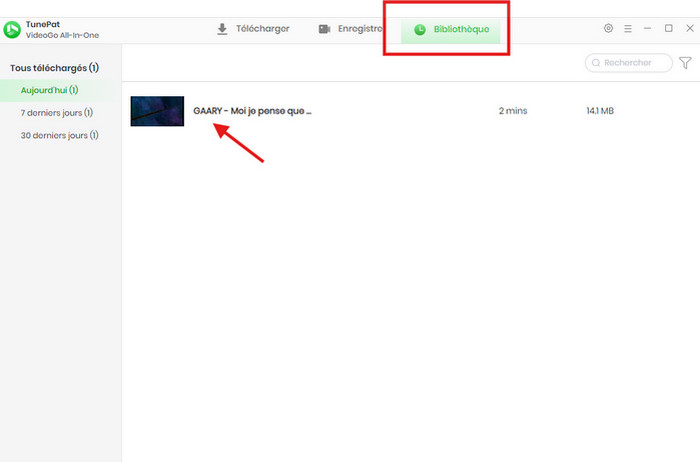The width and height of the screenshot is (700, 462).
Task: Minimize the TunePat window
Action: click(647, 28)
